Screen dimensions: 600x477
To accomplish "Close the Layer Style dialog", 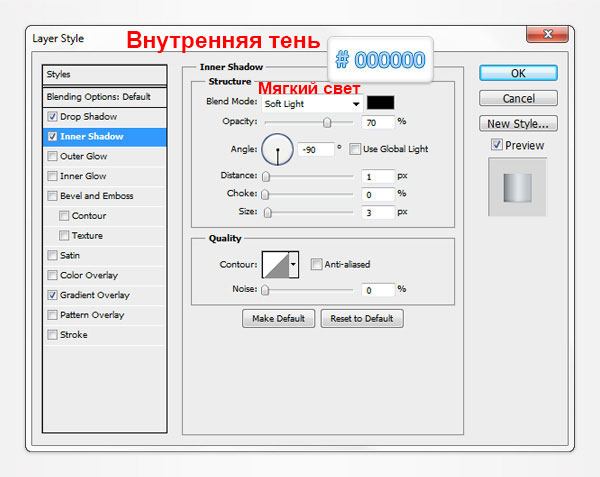I will tap(548, 34).
